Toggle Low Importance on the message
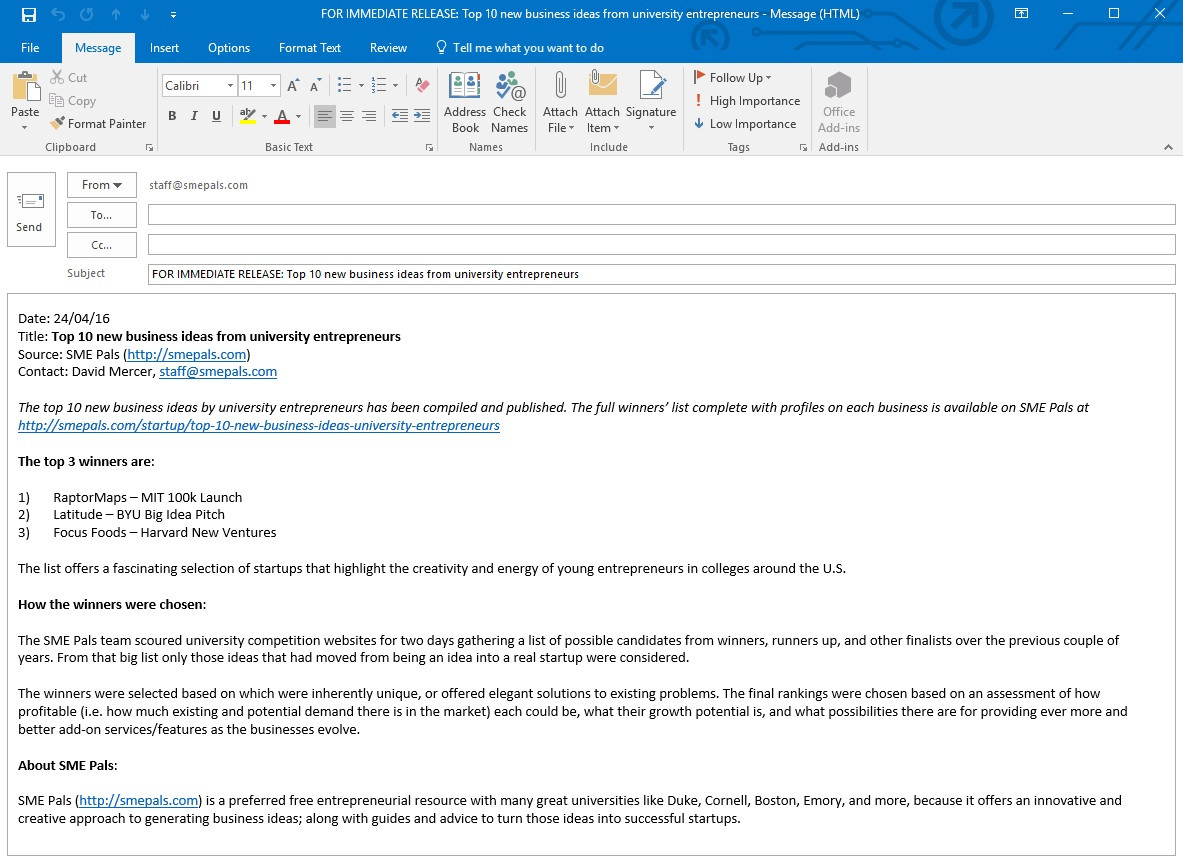This screenshot has width=1183, height=862. click(745, 124)
